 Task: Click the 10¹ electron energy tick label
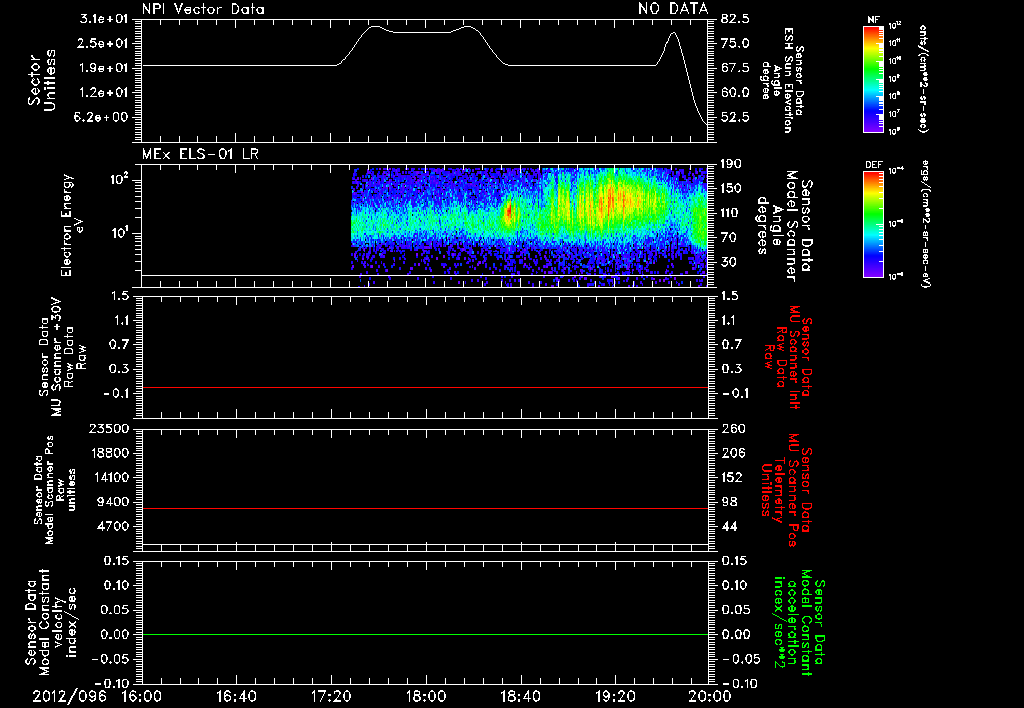point(119,233)
